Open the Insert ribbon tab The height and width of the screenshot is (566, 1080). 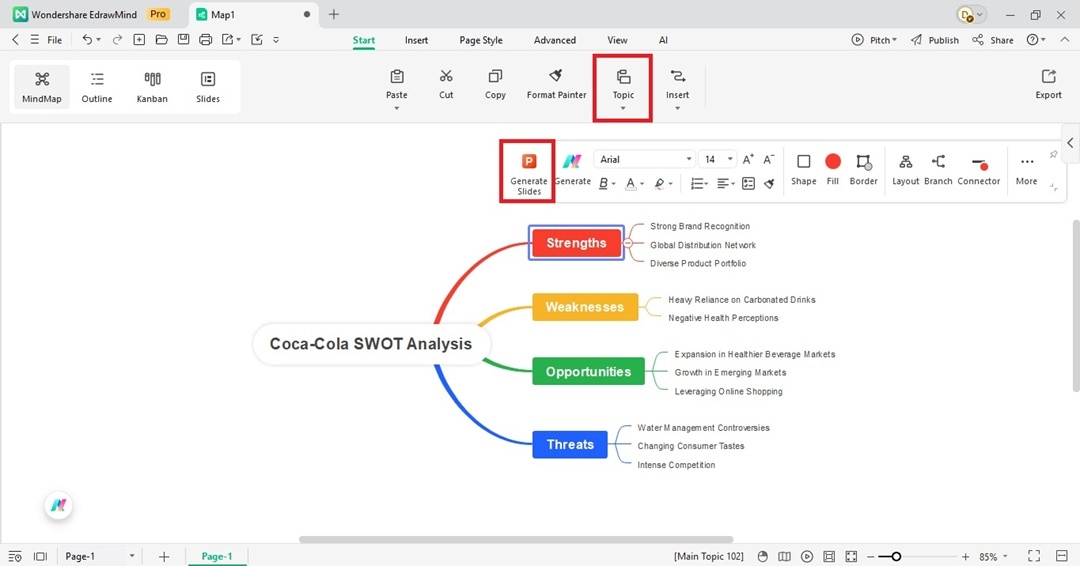[416, 40]
